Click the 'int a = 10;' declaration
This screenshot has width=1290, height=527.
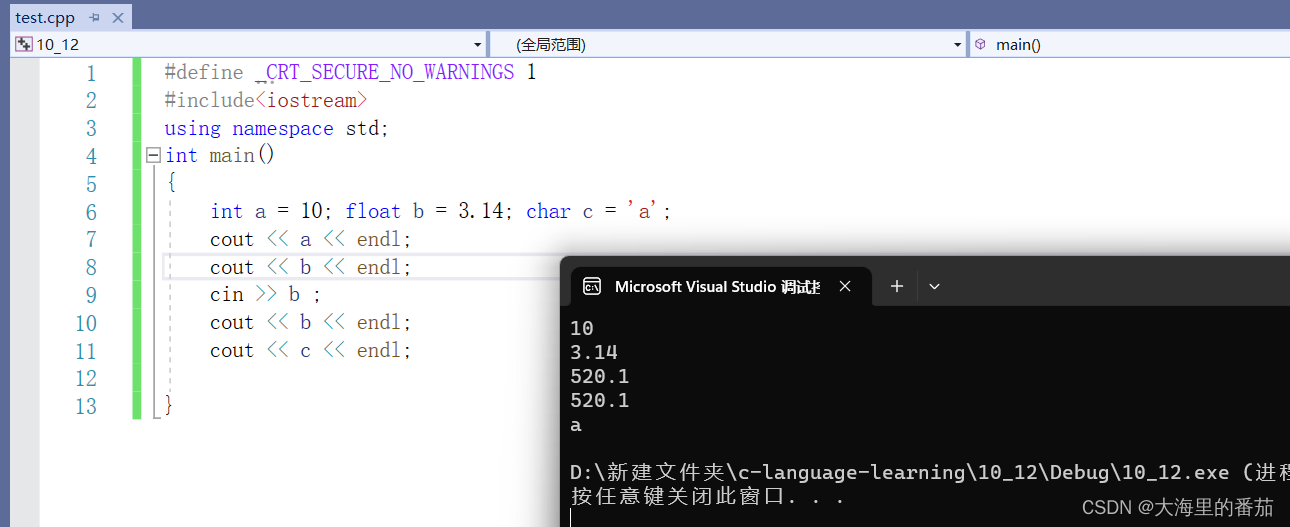click(272, 212)
